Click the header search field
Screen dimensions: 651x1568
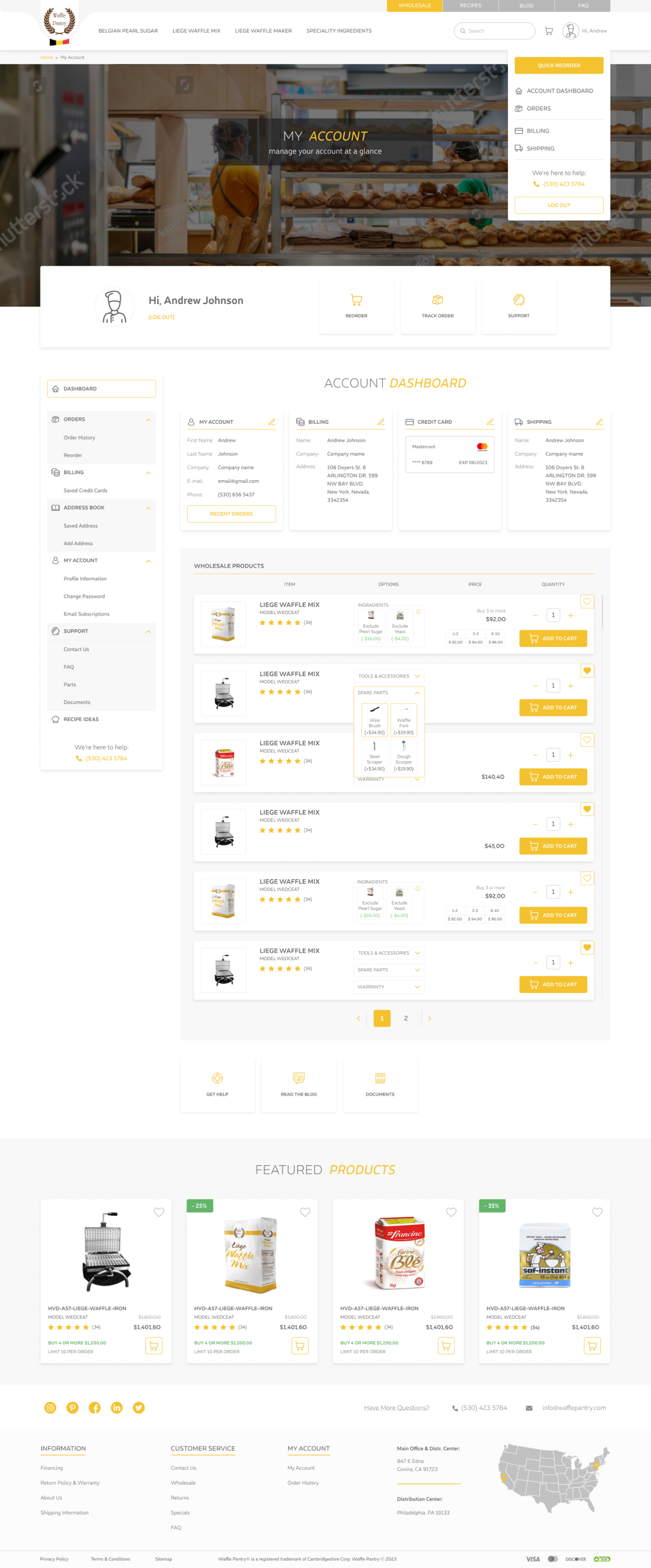click(496, 31)
